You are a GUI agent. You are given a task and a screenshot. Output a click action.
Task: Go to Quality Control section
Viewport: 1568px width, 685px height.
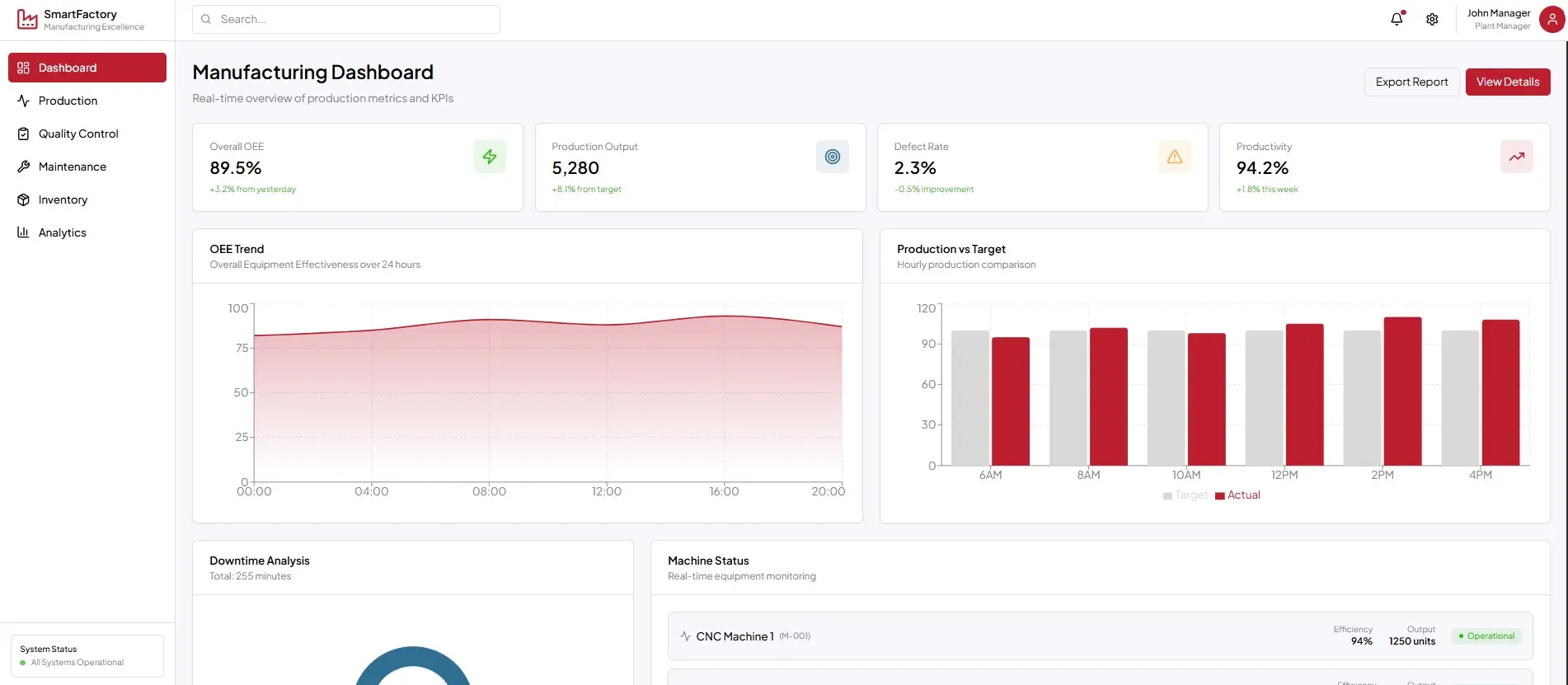78,134
